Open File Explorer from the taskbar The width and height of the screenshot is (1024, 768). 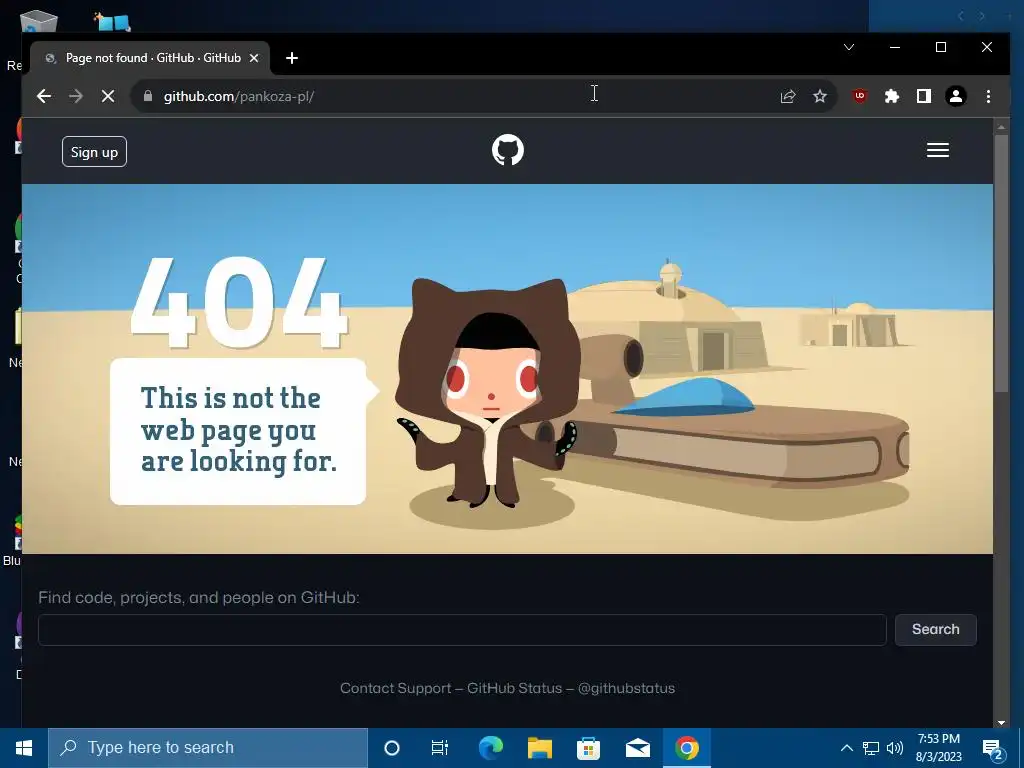pyautogui.click(x=539, y=748)
